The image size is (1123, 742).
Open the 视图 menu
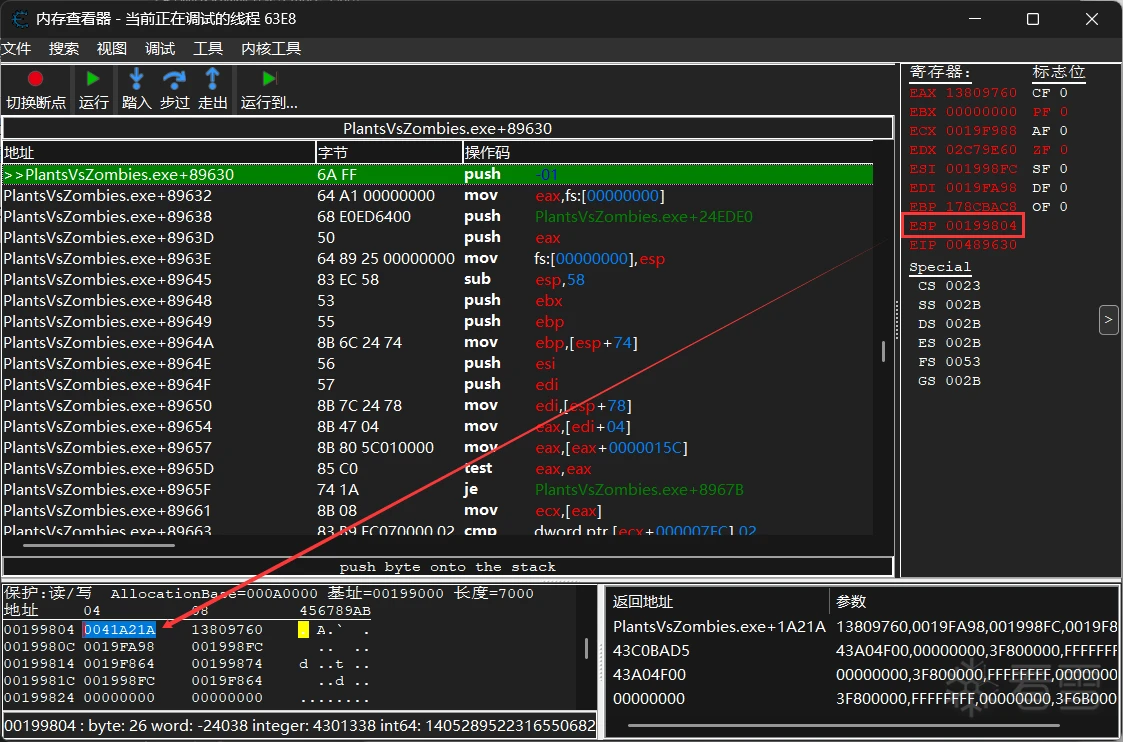point(112,49)
